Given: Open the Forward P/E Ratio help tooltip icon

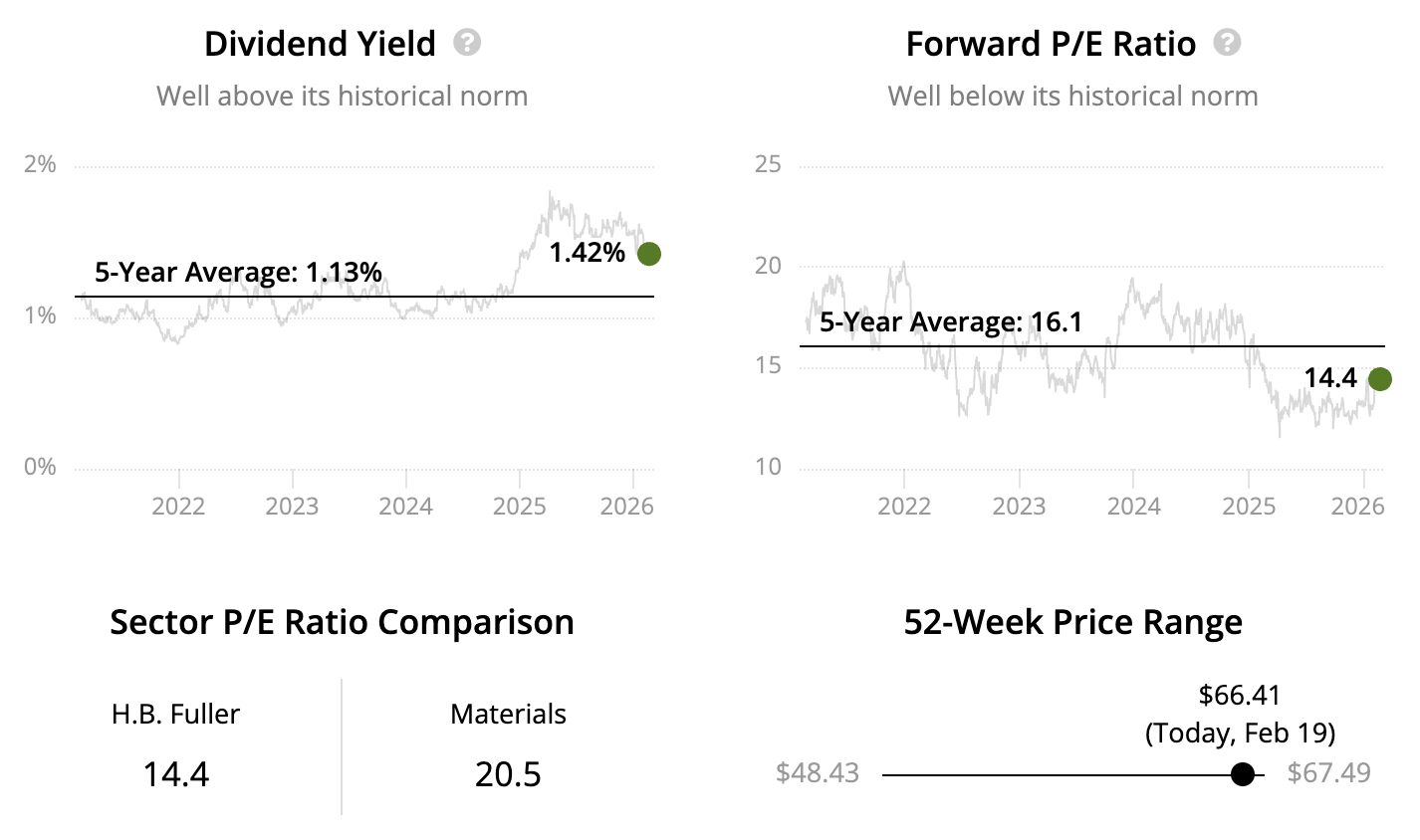Looking at the screenshot, I should coord(1227,43).
